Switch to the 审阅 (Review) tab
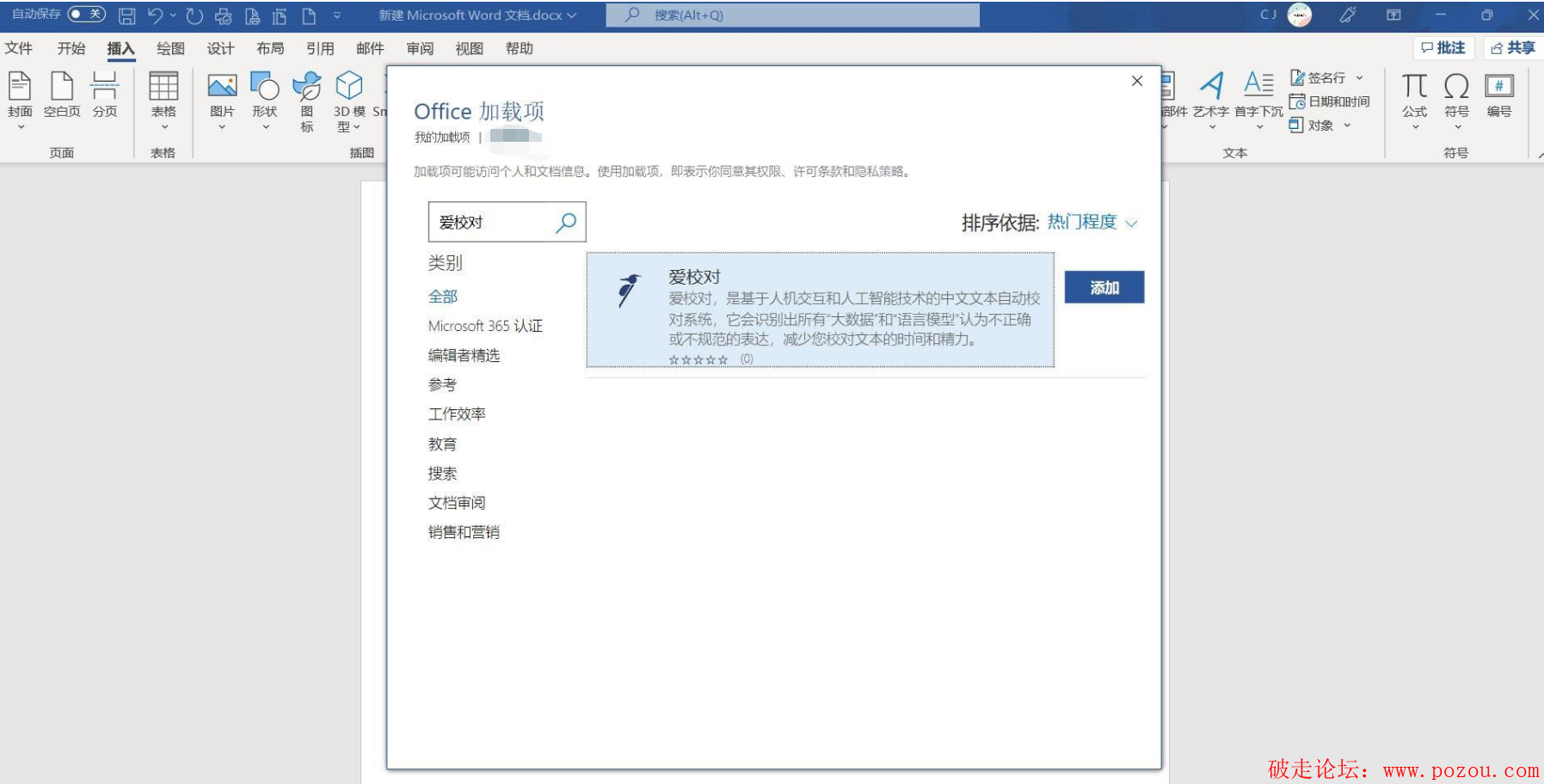The width and height of the screenshot is (1544, 784). coord(420,48)
